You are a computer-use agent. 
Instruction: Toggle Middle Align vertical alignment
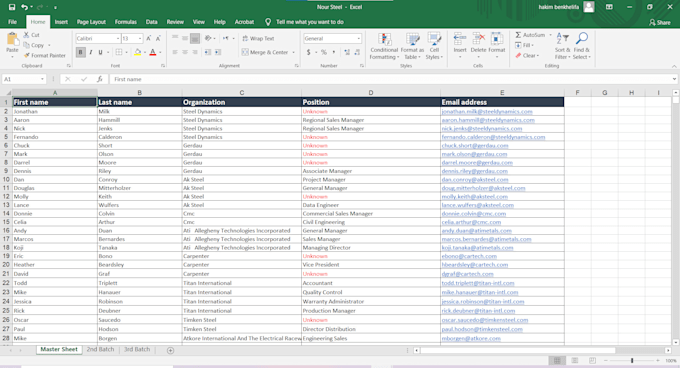click(x=185, y=38)
